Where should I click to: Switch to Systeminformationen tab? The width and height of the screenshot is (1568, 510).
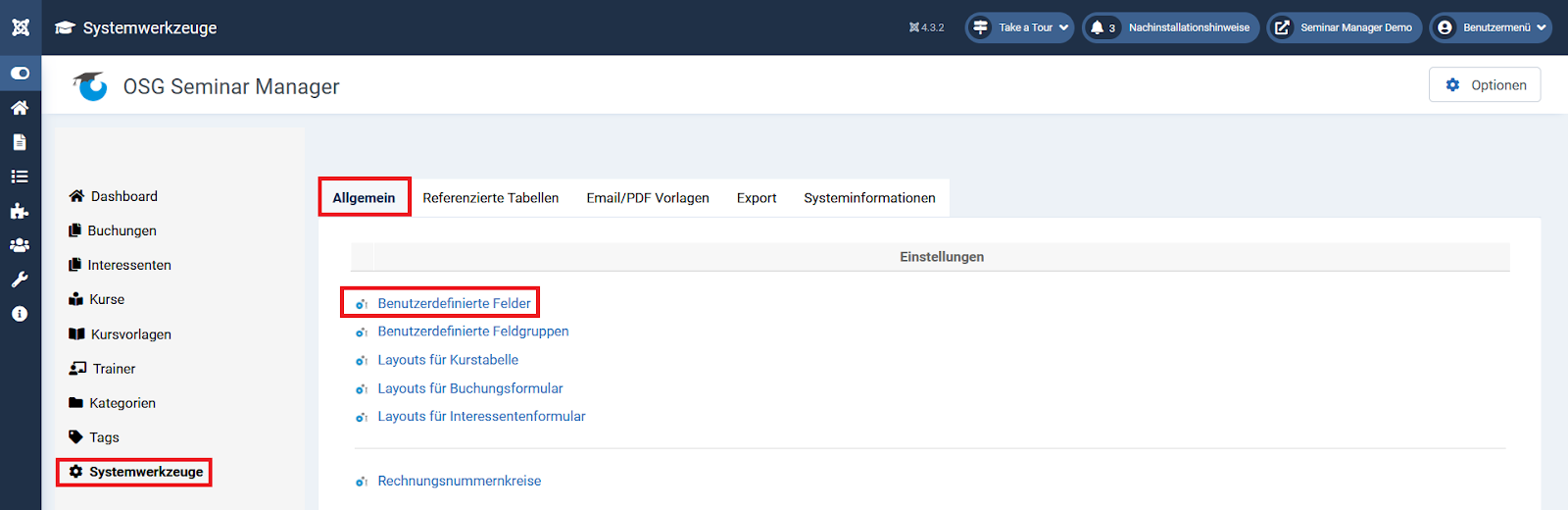(869, 197)
